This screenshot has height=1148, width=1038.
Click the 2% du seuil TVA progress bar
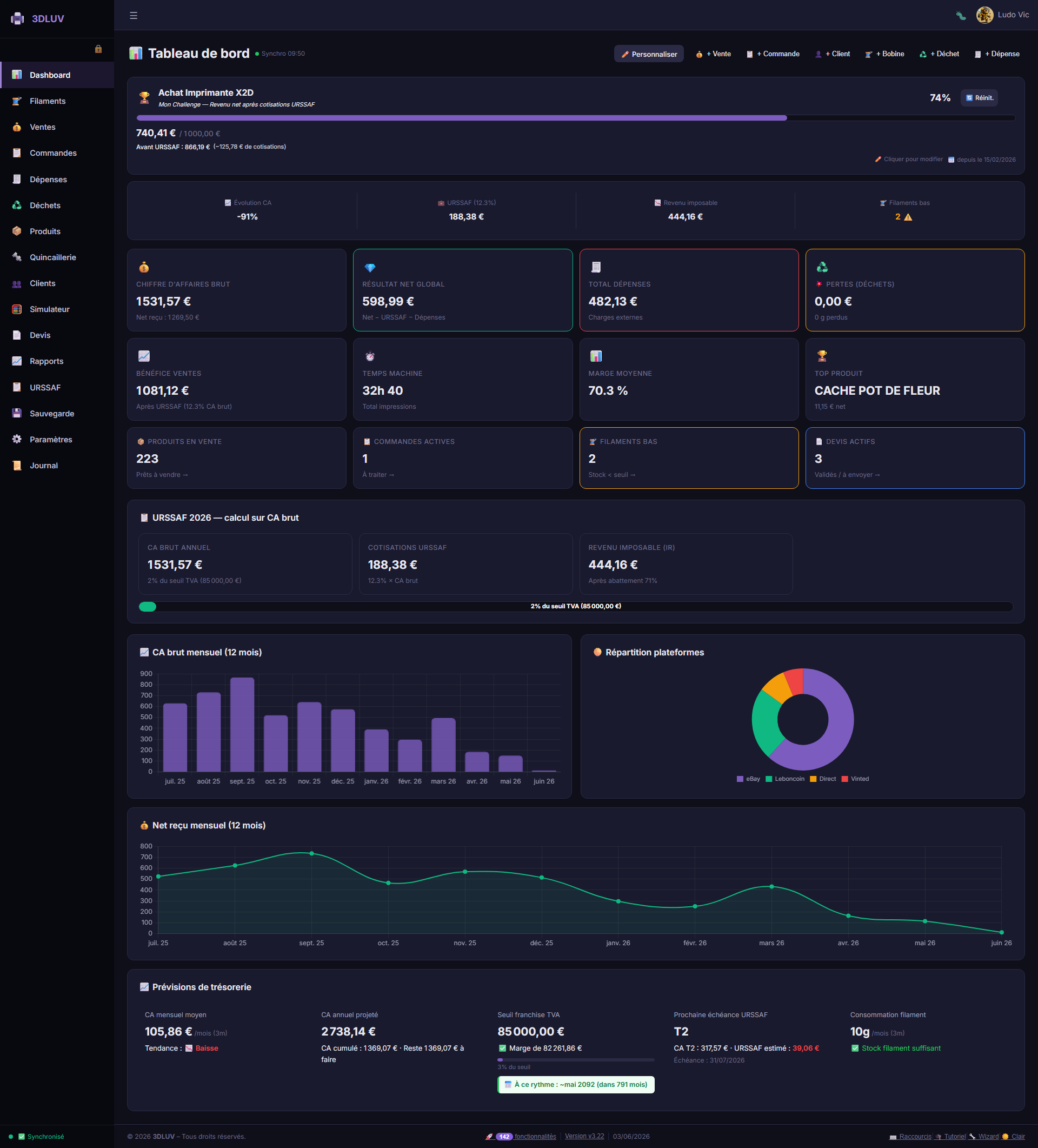coord(576,607)
